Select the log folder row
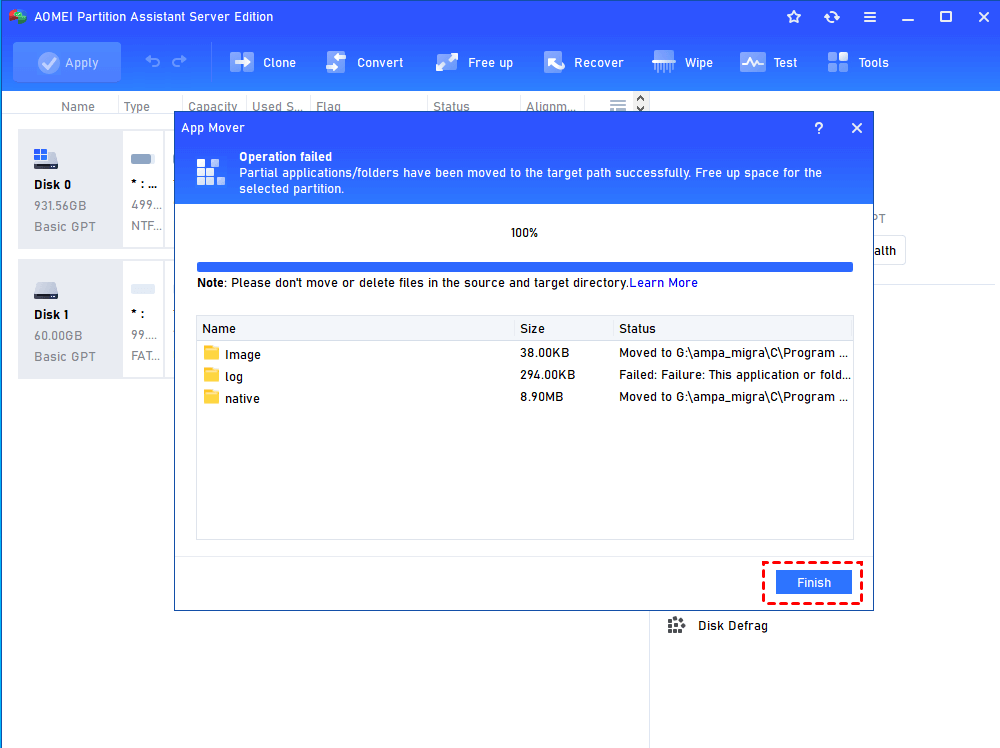Image resolution: width=1000 pixels, height=748 pixels. point(525,375)
